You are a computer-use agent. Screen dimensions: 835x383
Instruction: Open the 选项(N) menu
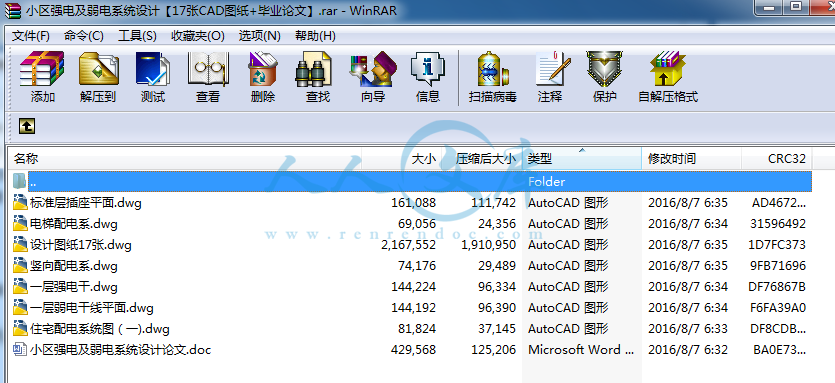coord(259,36)
